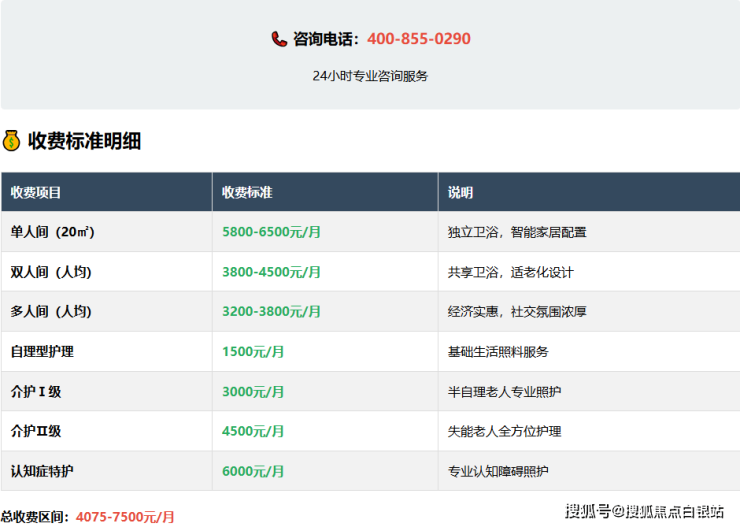Click the 说明 column header

(460, 192)
